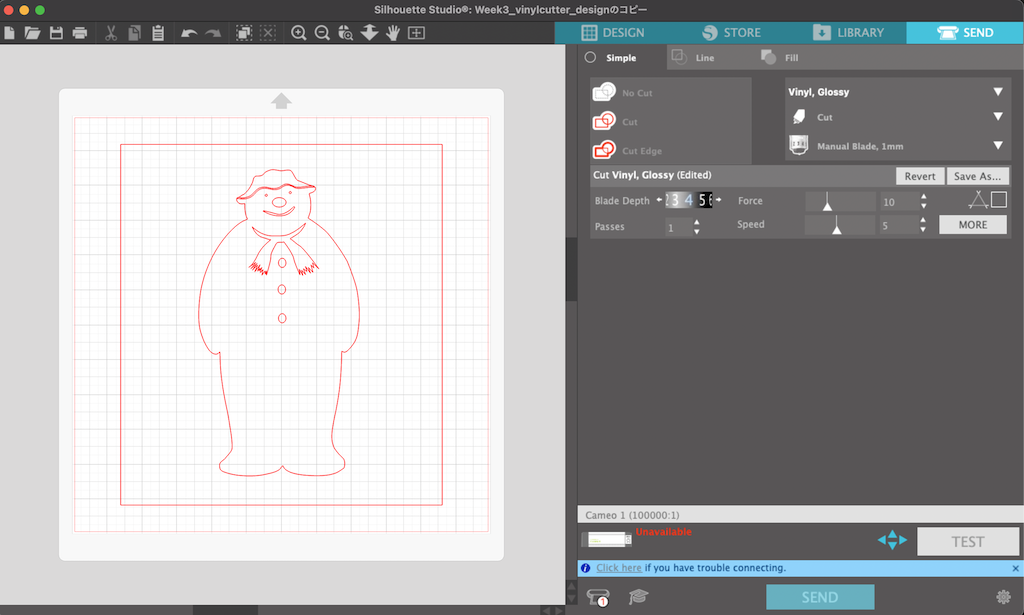Toggle the square checkbox beside overcut icon
1024x615 pixels.
pyautogui.click(x=999, y=199)
